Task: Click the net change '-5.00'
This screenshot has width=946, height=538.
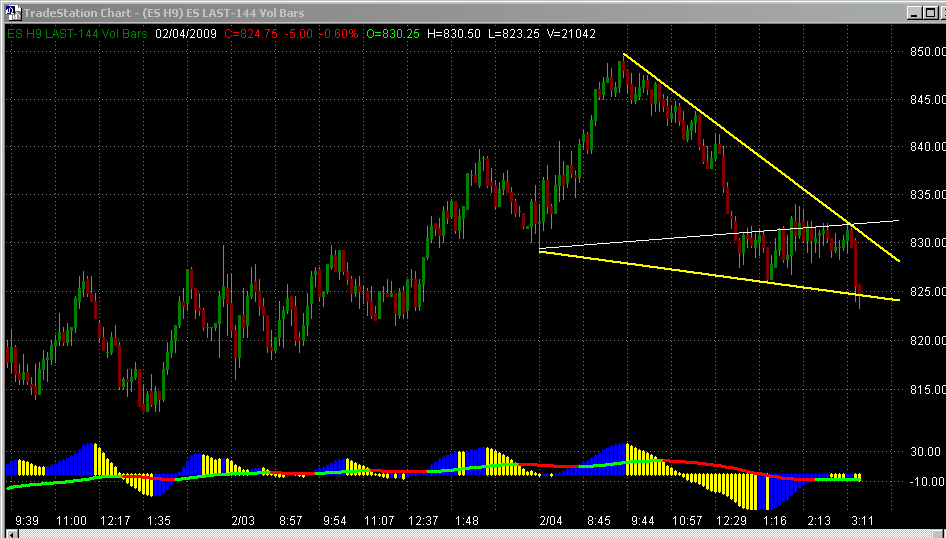Action: pos(299,34)
